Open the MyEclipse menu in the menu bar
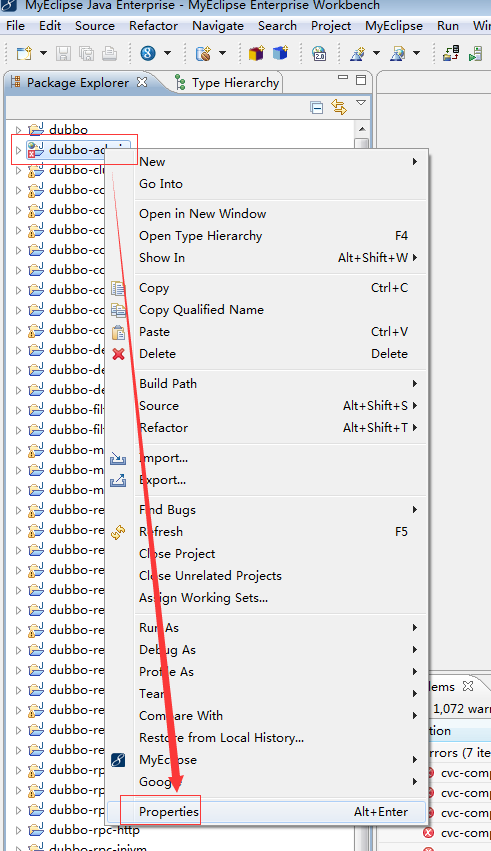 coord(394,26)
